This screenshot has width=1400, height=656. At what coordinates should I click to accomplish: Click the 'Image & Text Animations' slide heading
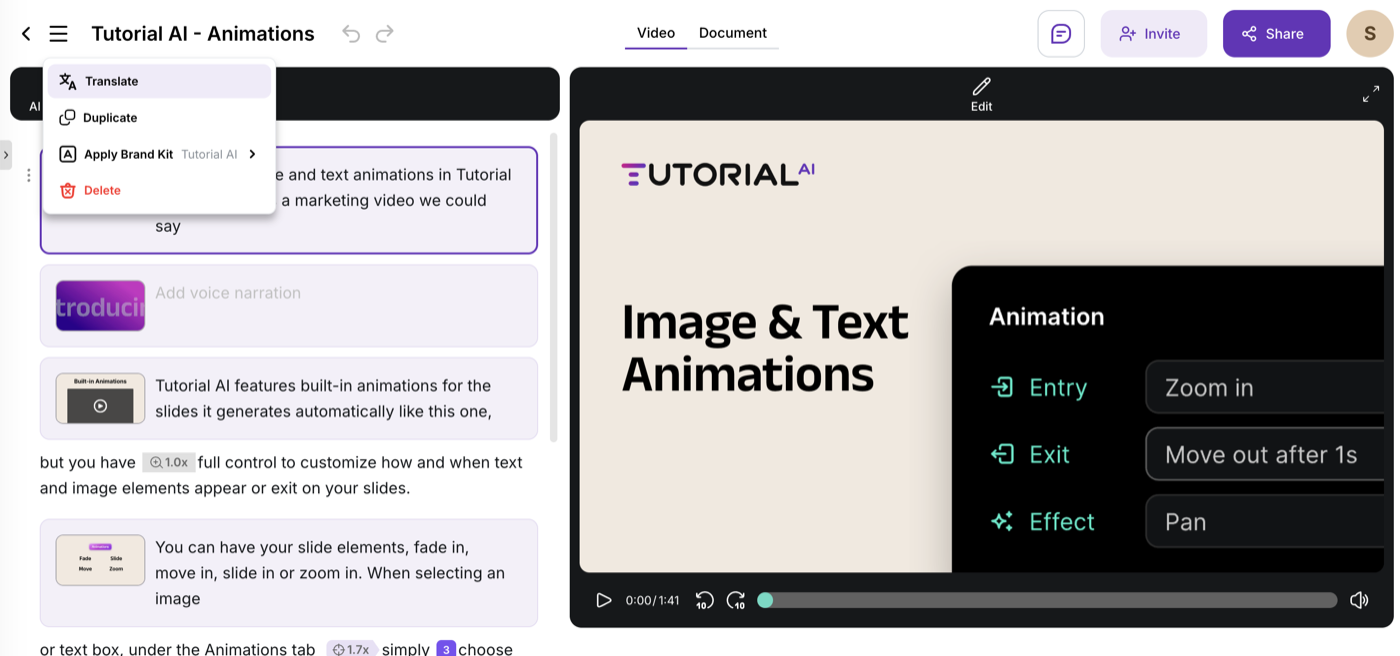[x=765, y=348]
